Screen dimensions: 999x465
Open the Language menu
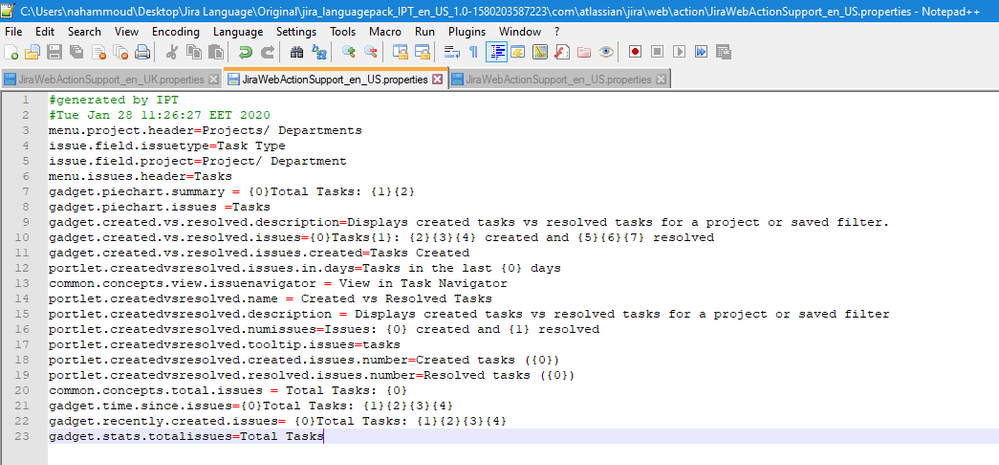pos(238,31)
